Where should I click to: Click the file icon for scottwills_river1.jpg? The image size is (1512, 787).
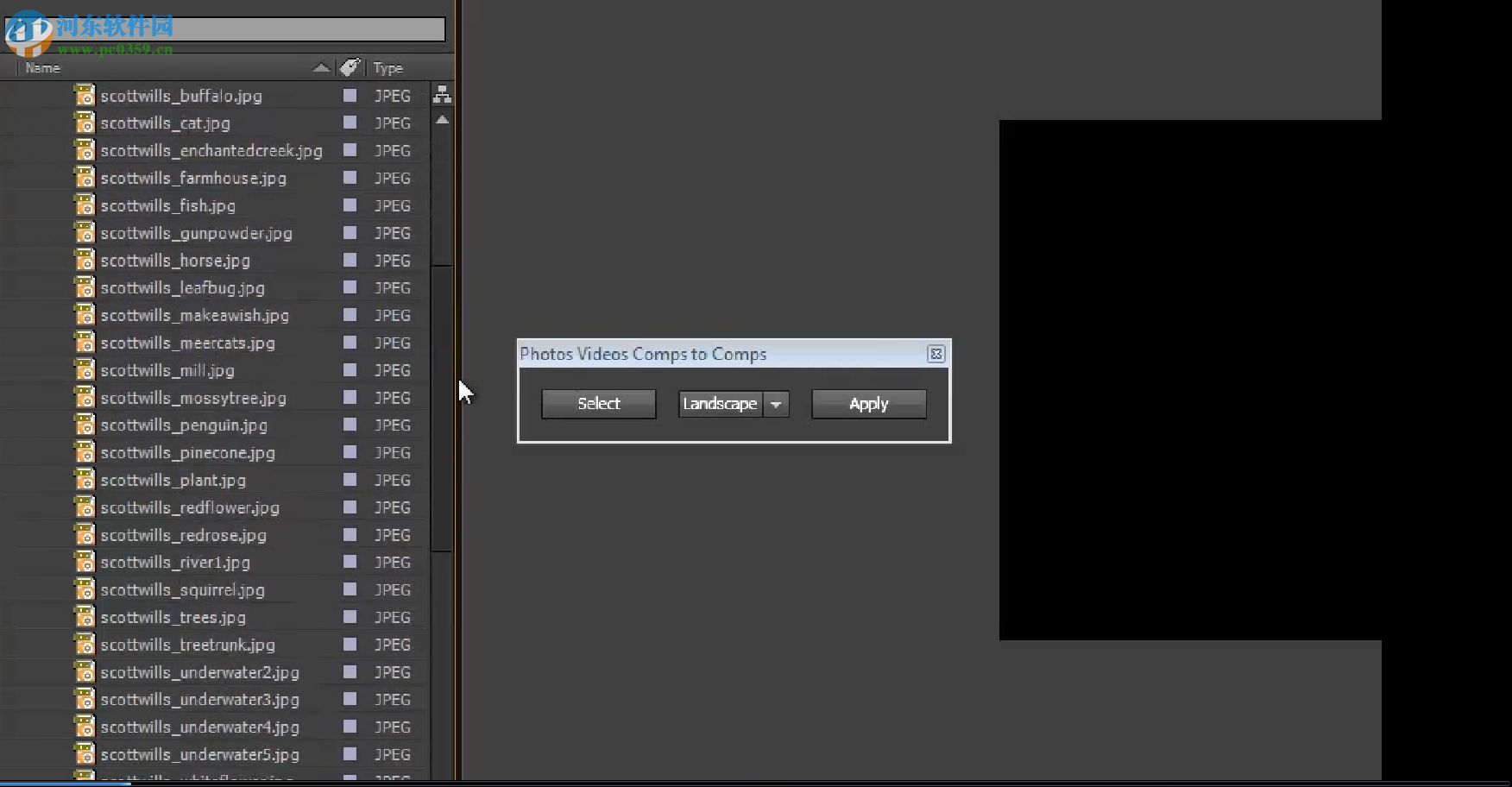point(85,562)
